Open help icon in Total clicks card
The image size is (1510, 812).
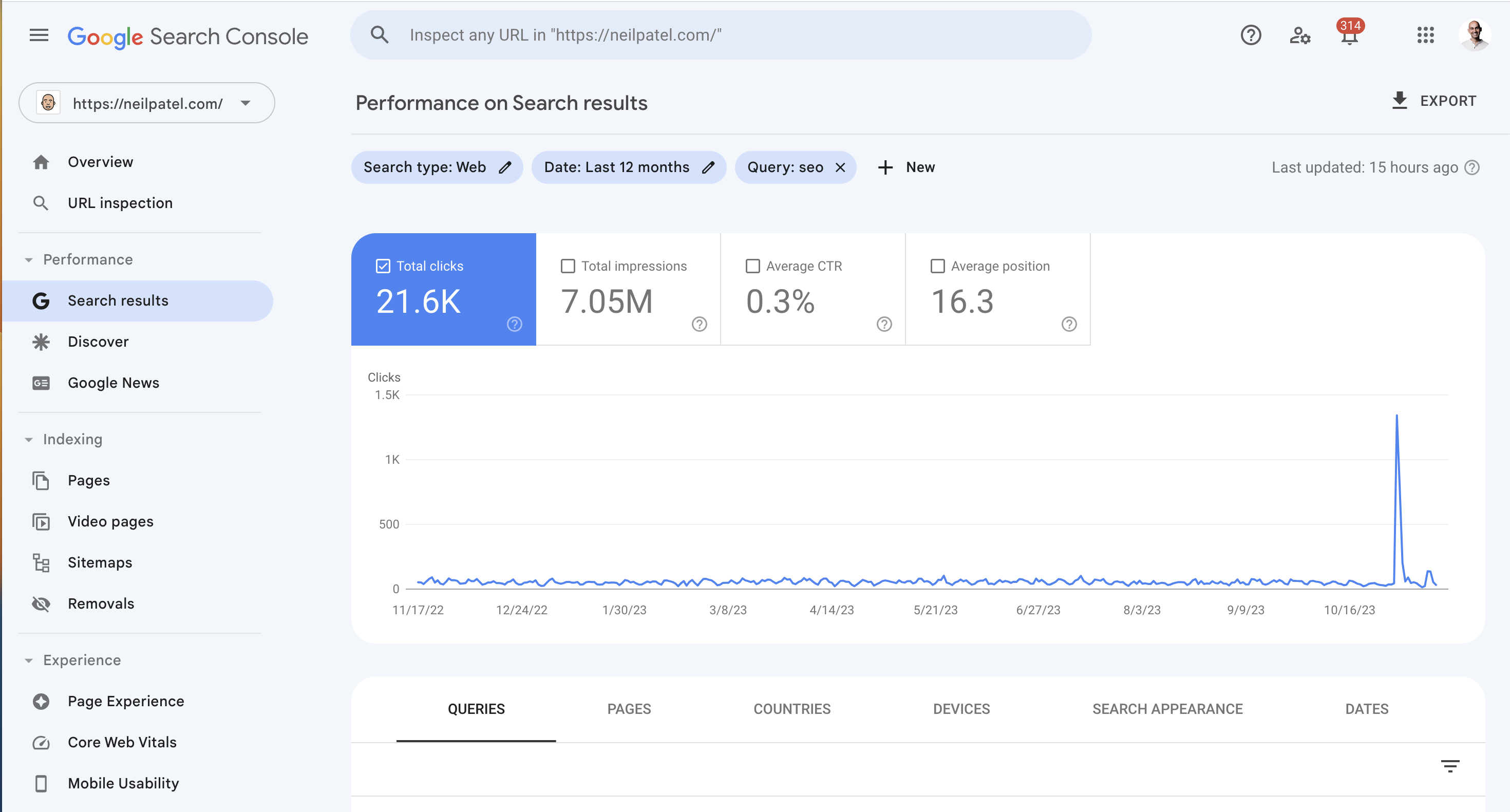[x=514, y=324]
